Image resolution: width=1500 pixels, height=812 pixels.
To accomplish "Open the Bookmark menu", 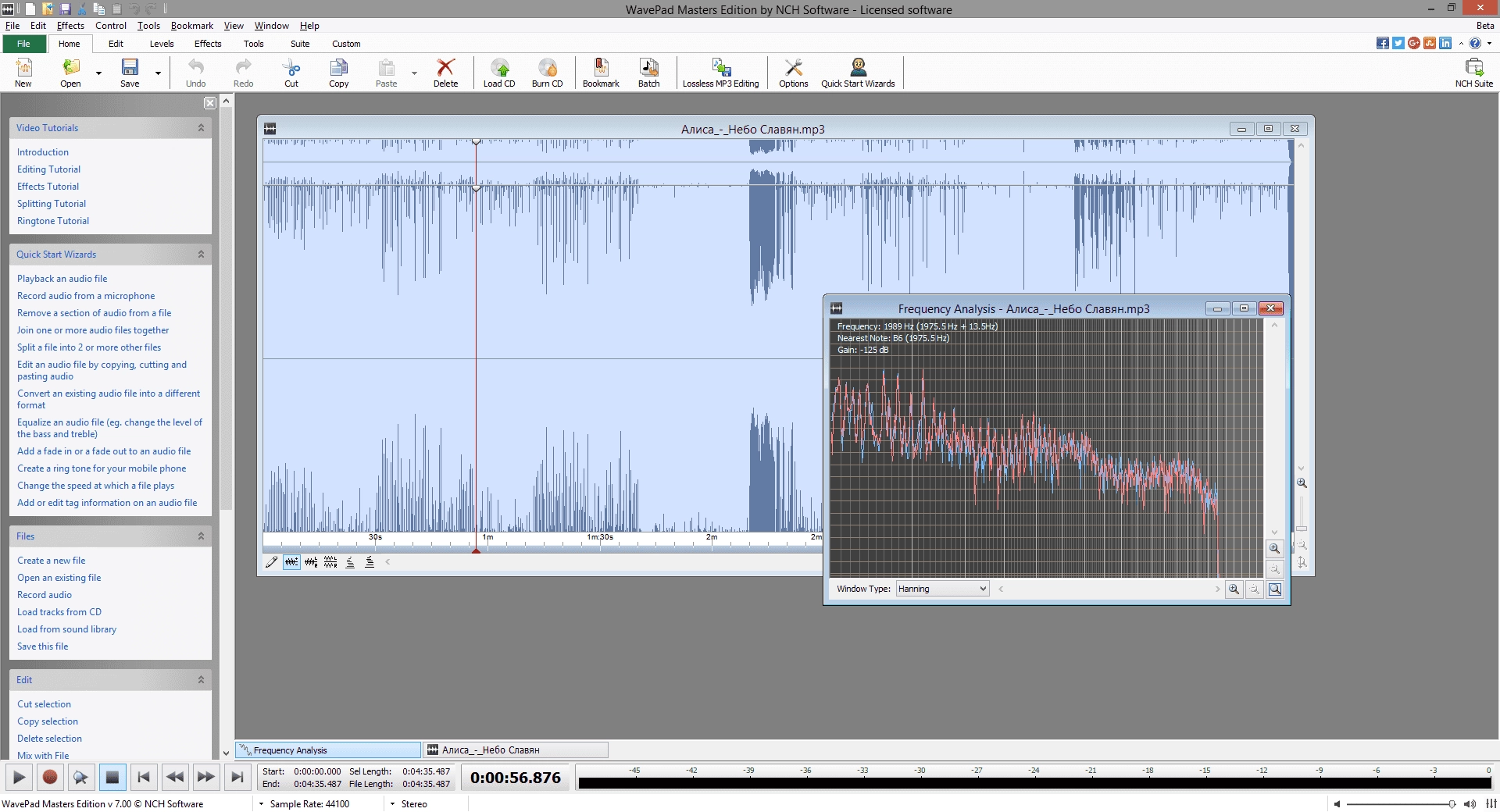I will (x=192, y=26).
